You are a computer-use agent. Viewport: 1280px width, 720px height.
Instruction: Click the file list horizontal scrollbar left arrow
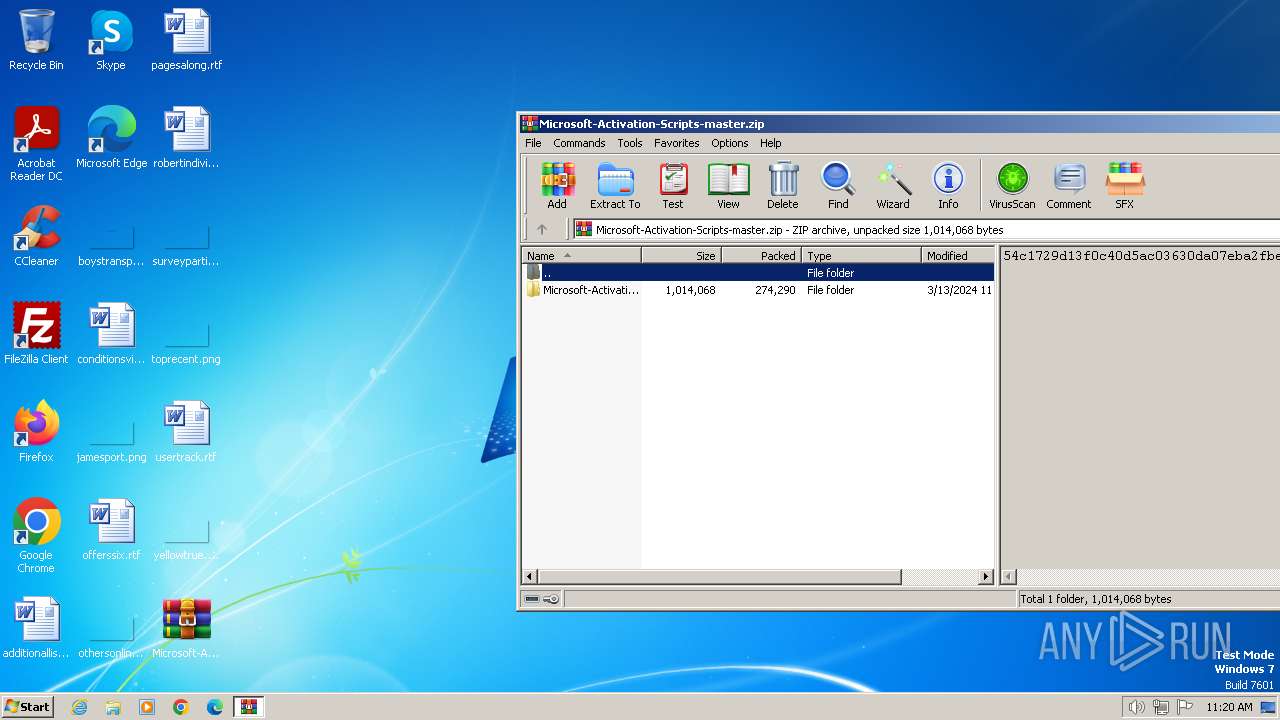click(530, 577)
